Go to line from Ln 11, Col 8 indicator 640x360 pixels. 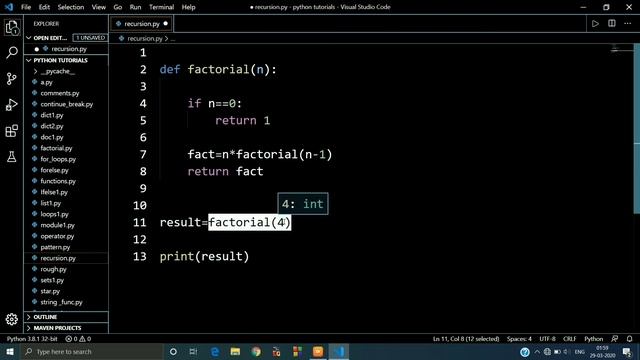click(466, 339)
